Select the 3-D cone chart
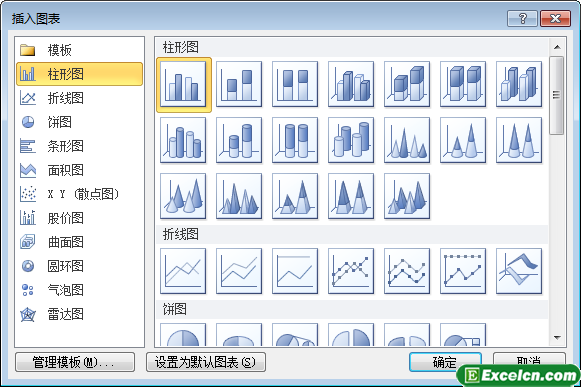Screen dimensions: 581x387 [x=183, y=196]
